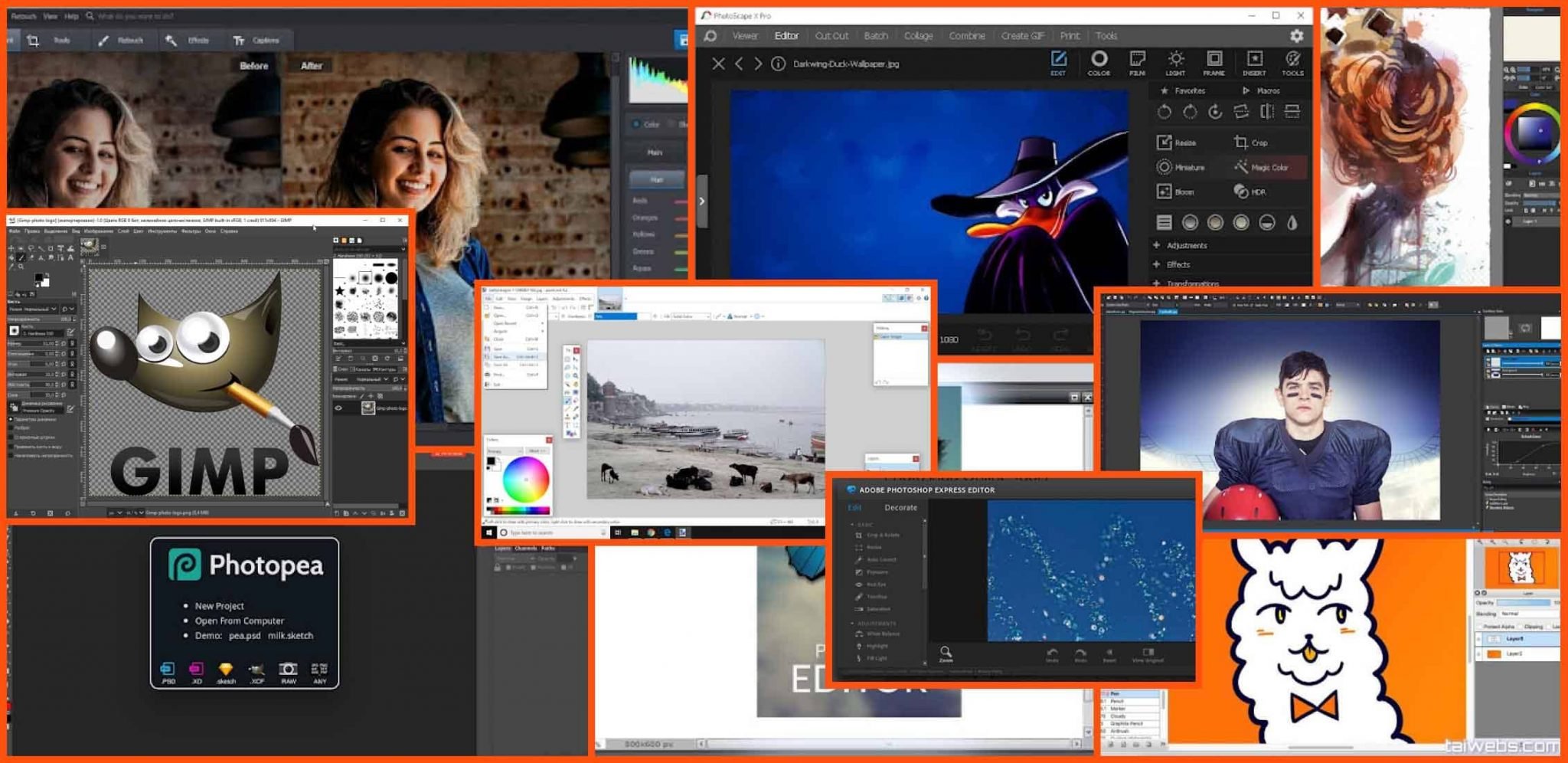The height and width of the screenshot is (763, 1568).
Task: Toggle the Clipping checkbox in Krita layers
Action: (x=1520, y=626)
